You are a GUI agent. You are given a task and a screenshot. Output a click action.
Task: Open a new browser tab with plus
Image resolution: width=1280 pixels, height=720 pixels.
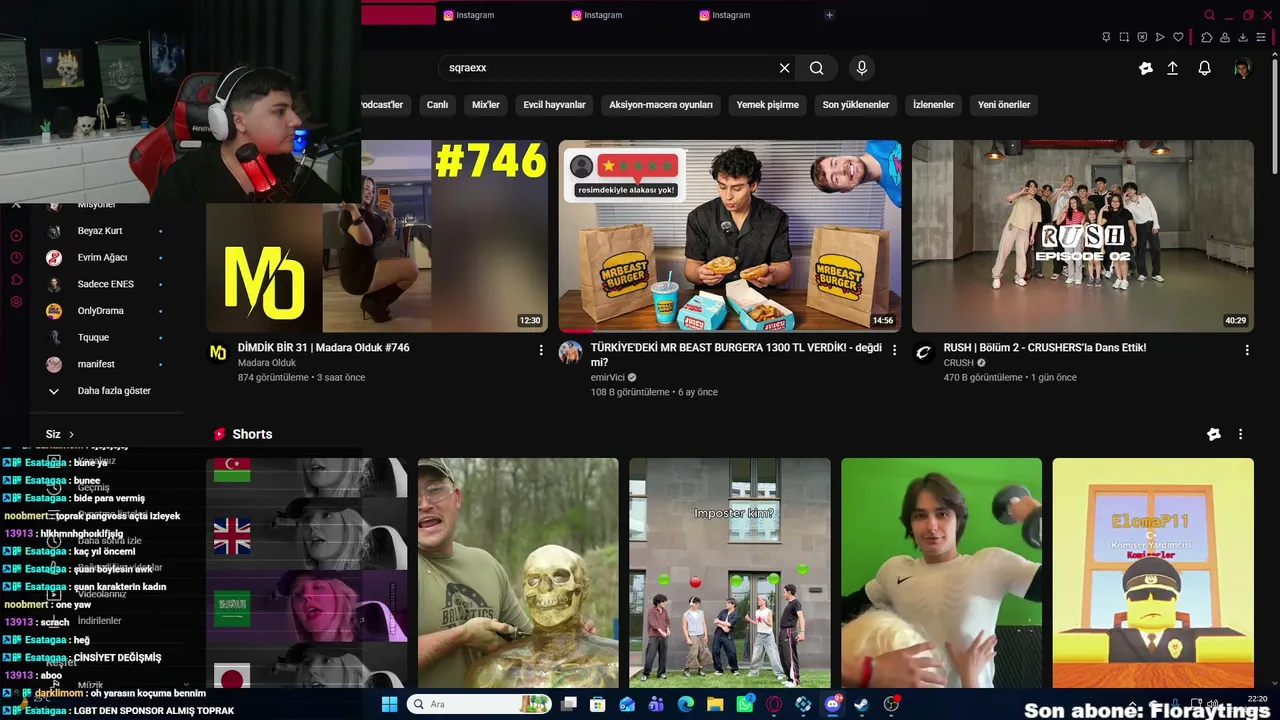[x=829, y=15]
